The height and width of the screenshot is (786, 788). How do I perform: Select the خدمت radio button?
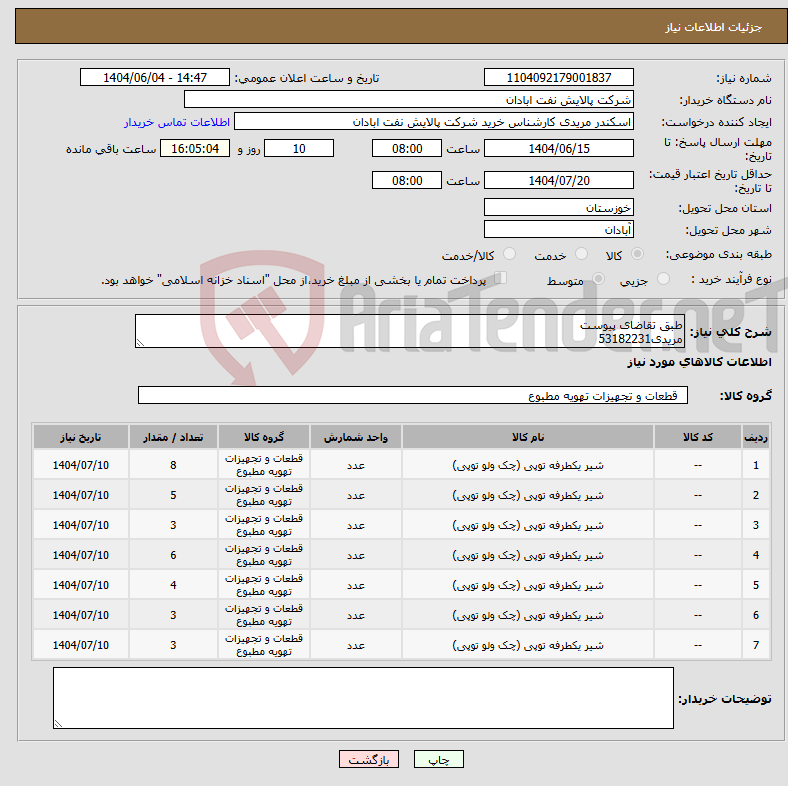click(581, 254)
